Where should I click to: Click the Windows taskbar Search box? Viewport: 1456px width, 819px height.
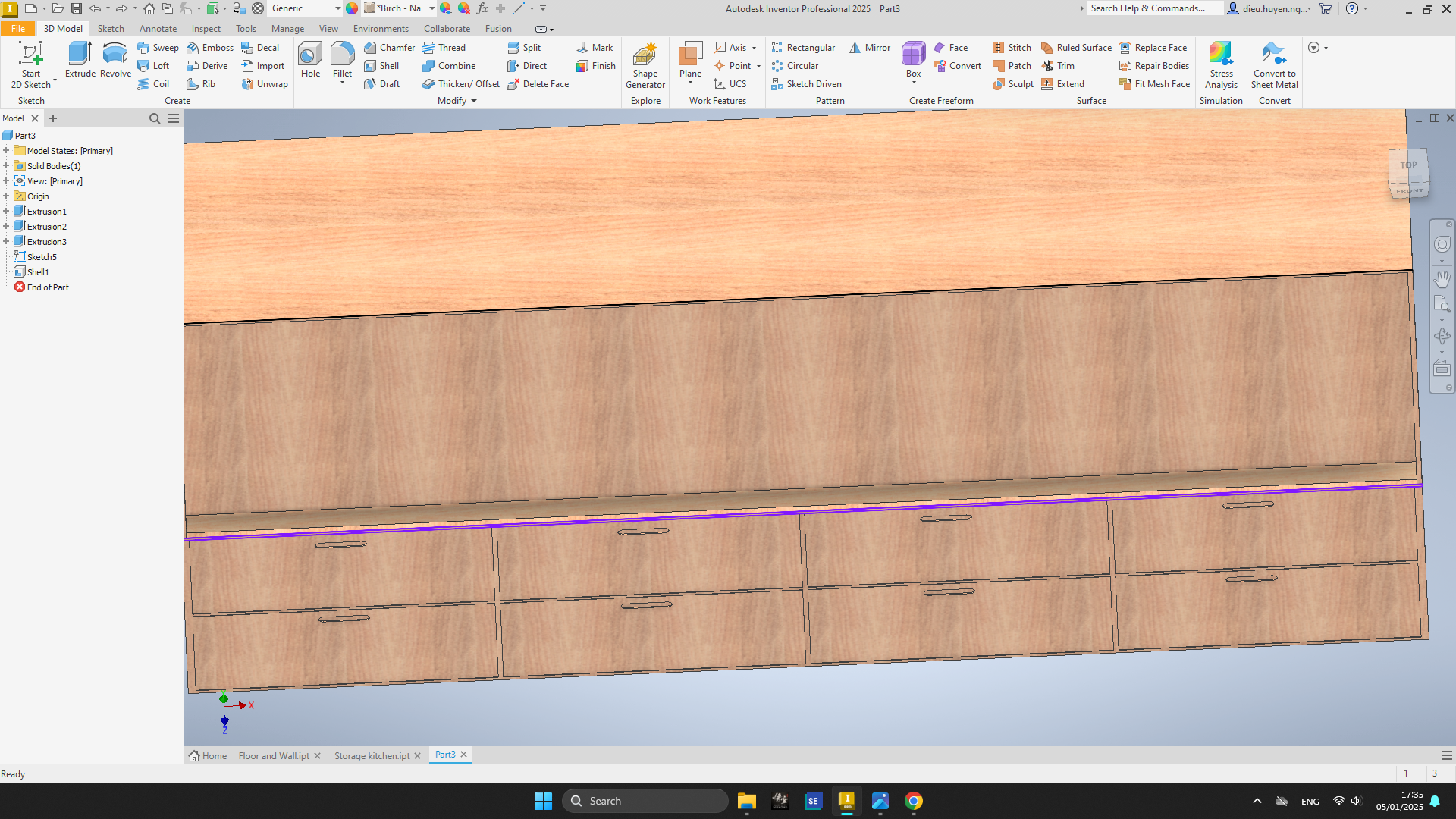(645, 801)
